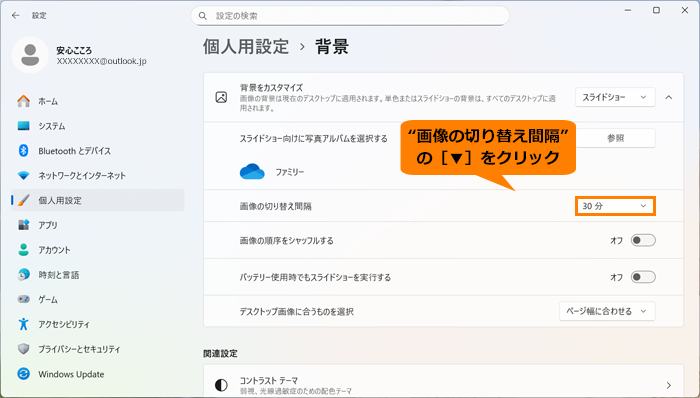The width and height of the screenshot is (700, 398).
Task: Click the 関連設定 heading
Action: point(220,353)
